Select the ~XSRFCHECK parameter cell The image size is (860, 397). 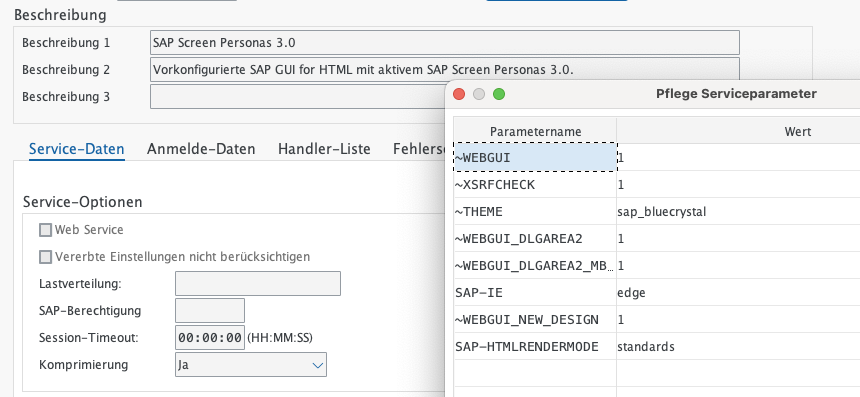[x=535, y=184]
